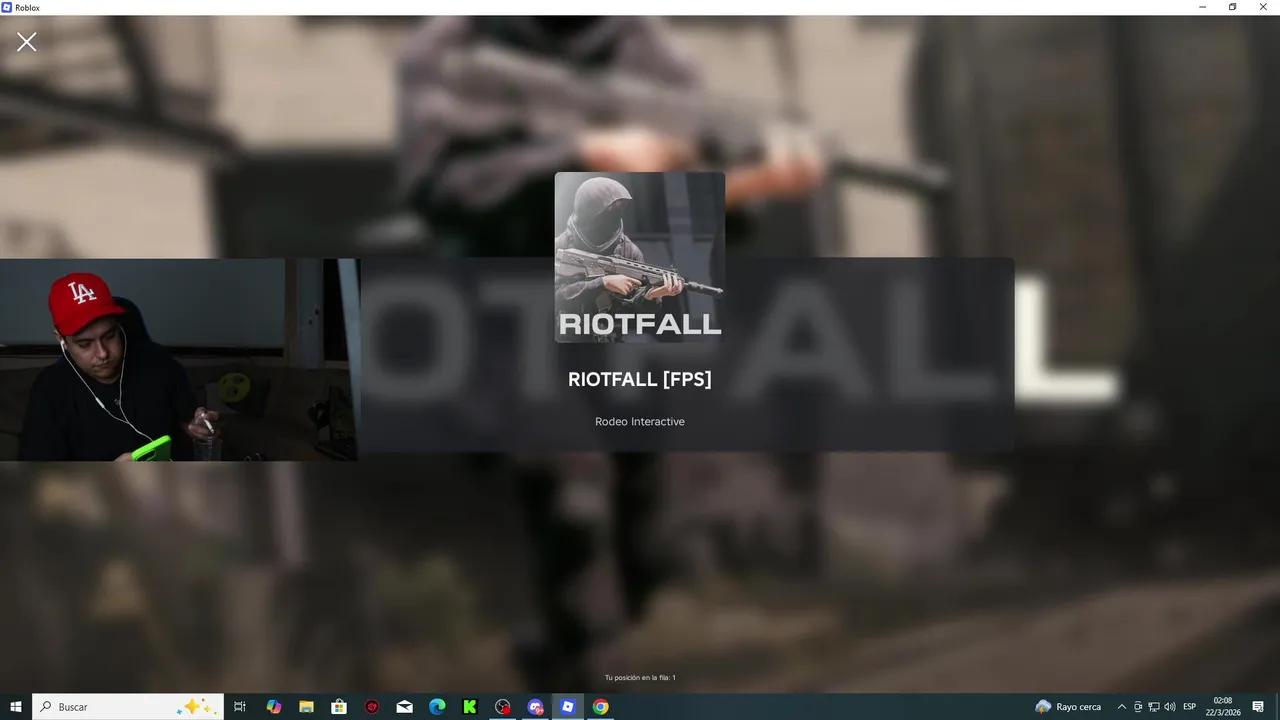Open File Explorer from the taskbar
The width and height of the screenshot is (1280, 720).
pyautogui.click(x=307, y=707)
